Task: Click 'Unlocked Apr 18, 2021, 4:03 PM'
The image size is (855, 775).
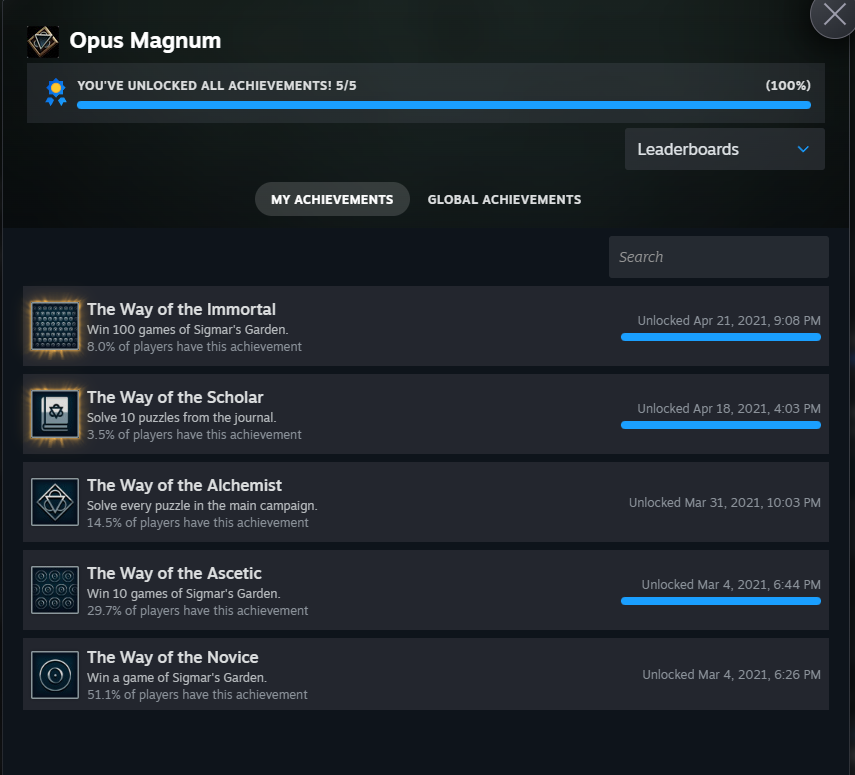Action: 729,408
